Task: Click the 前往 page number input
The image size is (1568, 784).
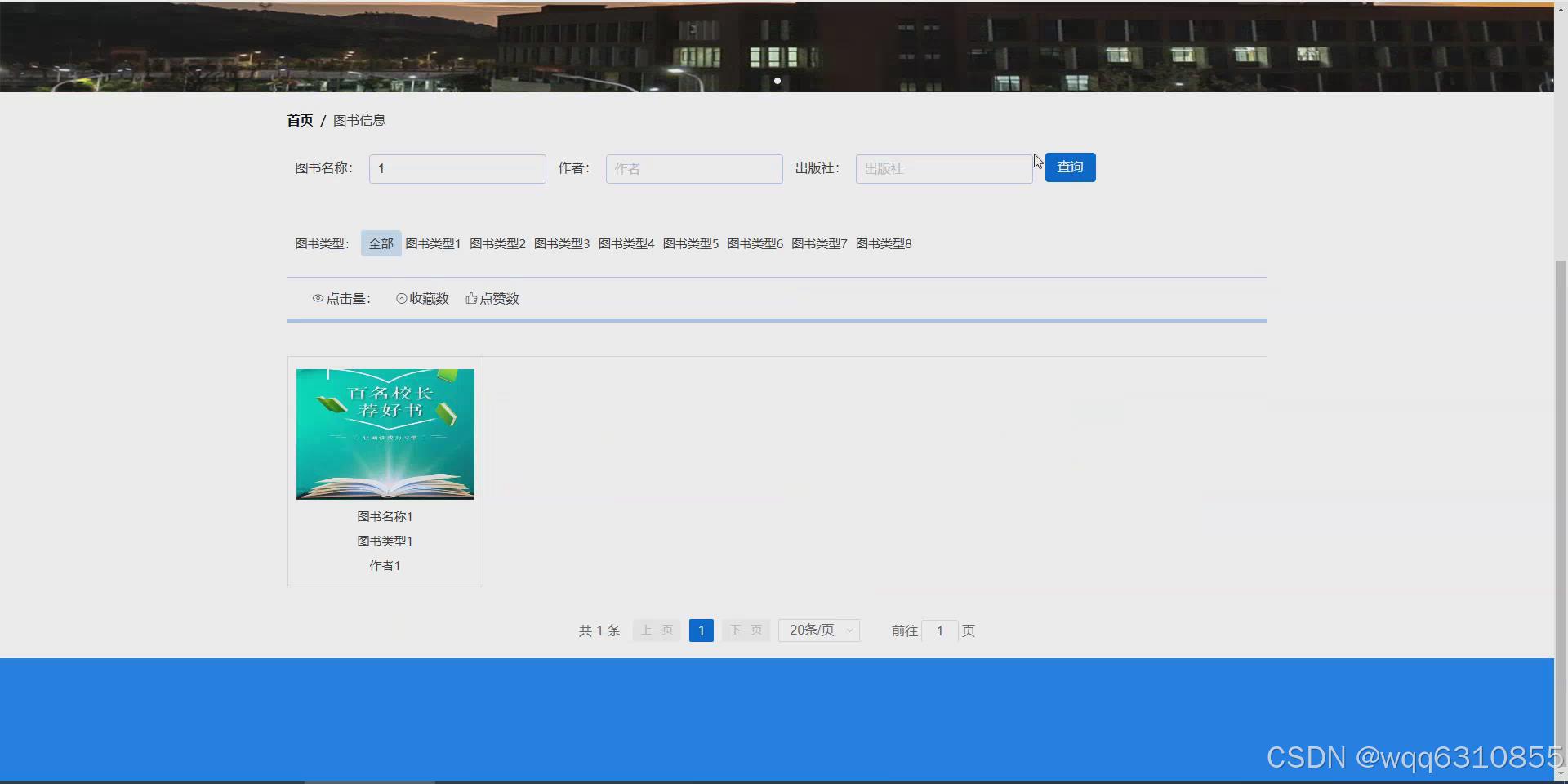Action: pyautogui.click(x=940, y=630)
